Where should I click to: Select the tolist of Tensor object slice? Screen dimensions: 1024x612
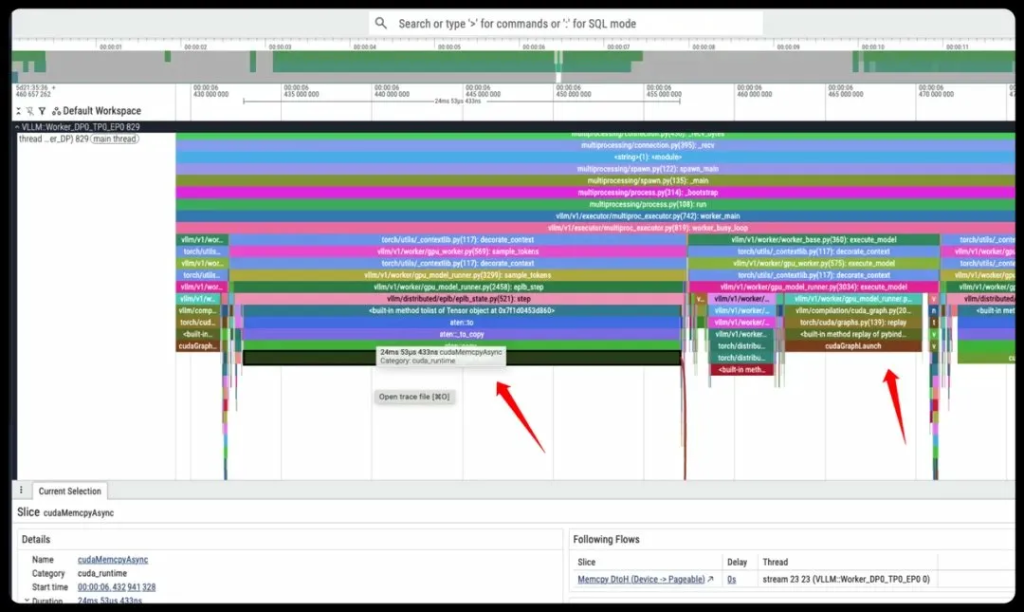[462, 311]
